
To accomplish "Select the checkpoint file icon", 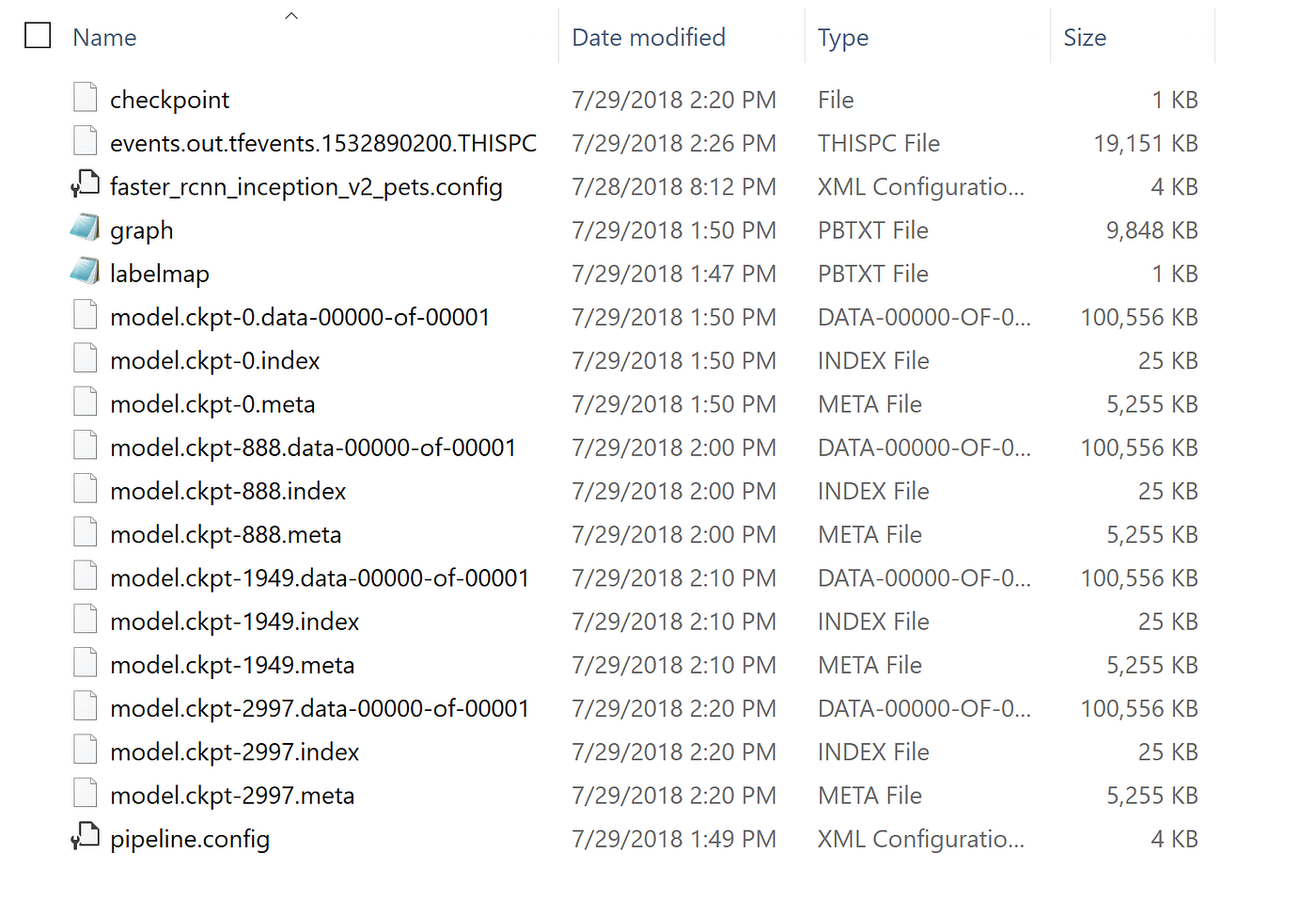I will (85, 97).
